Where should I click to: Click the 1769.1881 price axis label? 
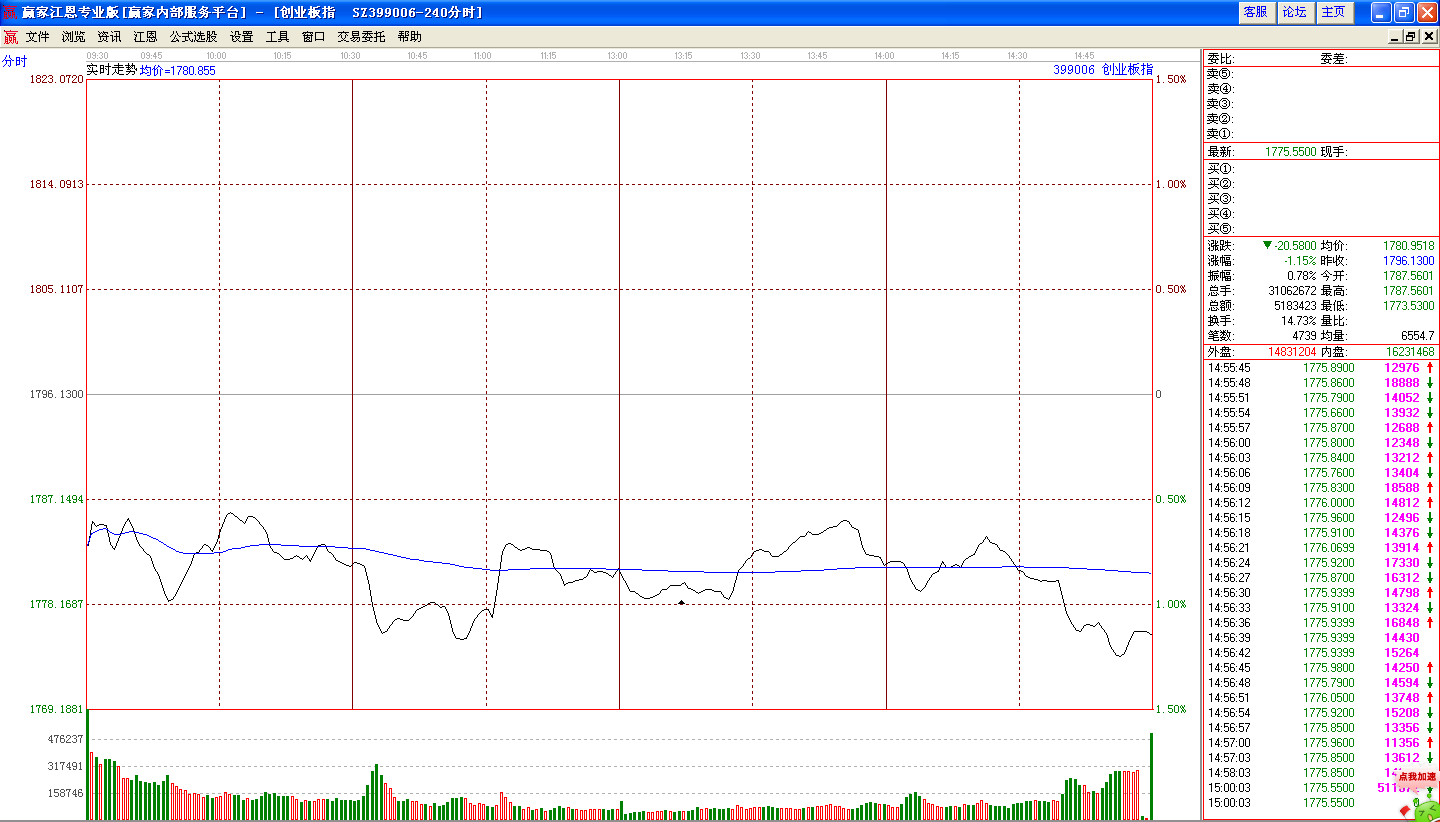(57, 709)
